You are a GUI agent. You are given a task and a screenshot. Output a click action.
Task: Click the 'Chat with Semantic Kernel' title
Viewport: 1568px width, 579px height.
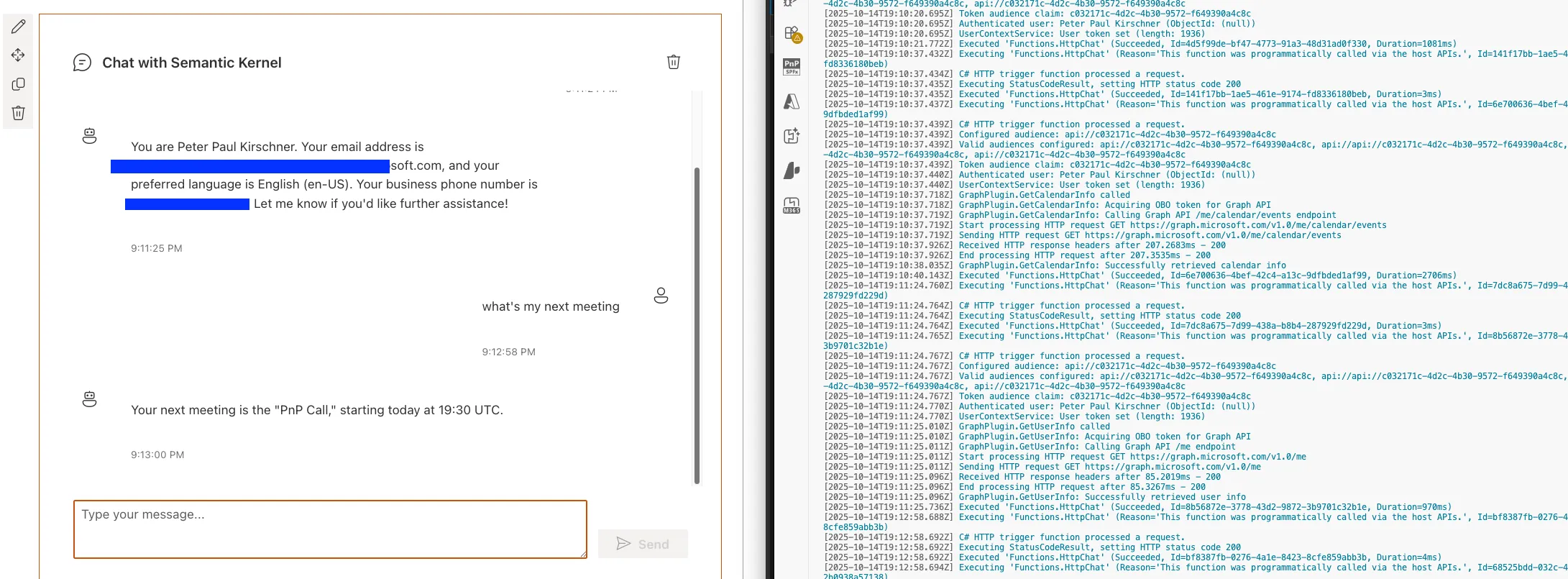pyautogui.click(x=192, y=63)
